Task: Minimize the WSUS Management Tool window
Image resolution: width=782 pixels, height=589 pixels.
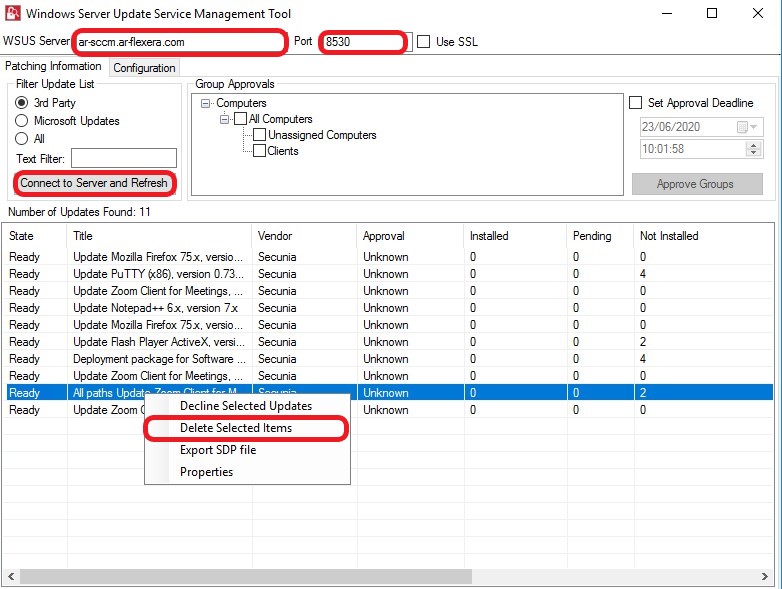Action: 667,13
